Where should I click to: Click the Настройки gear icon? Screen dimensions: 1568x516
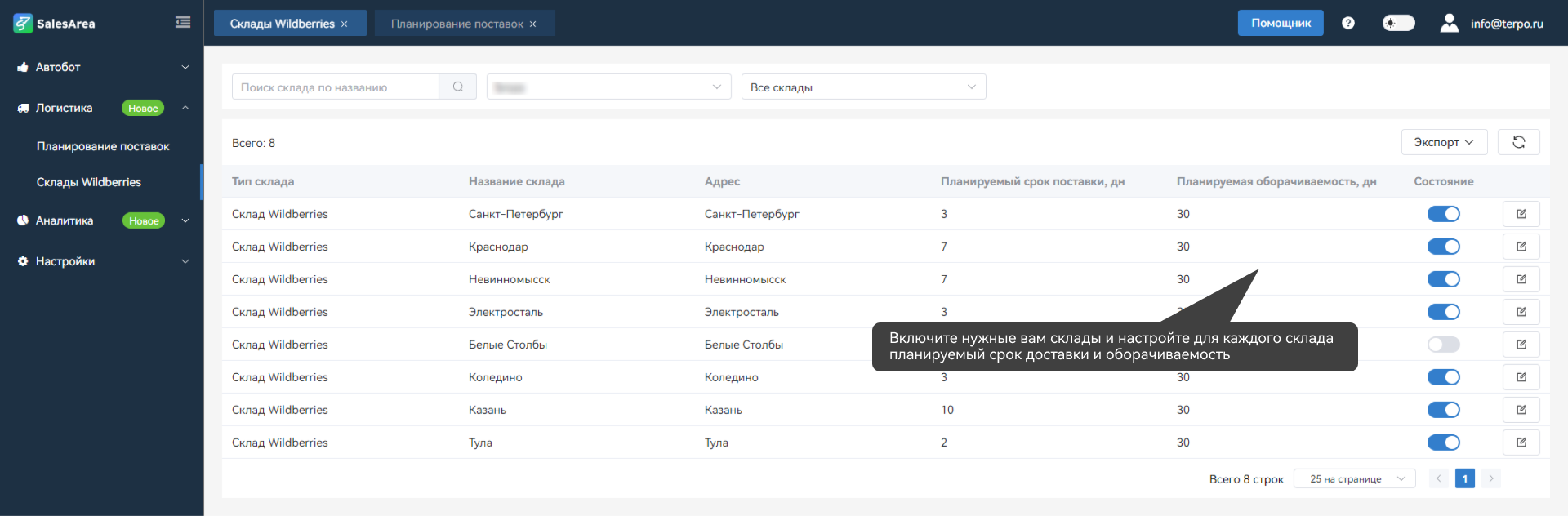(23, 261)
